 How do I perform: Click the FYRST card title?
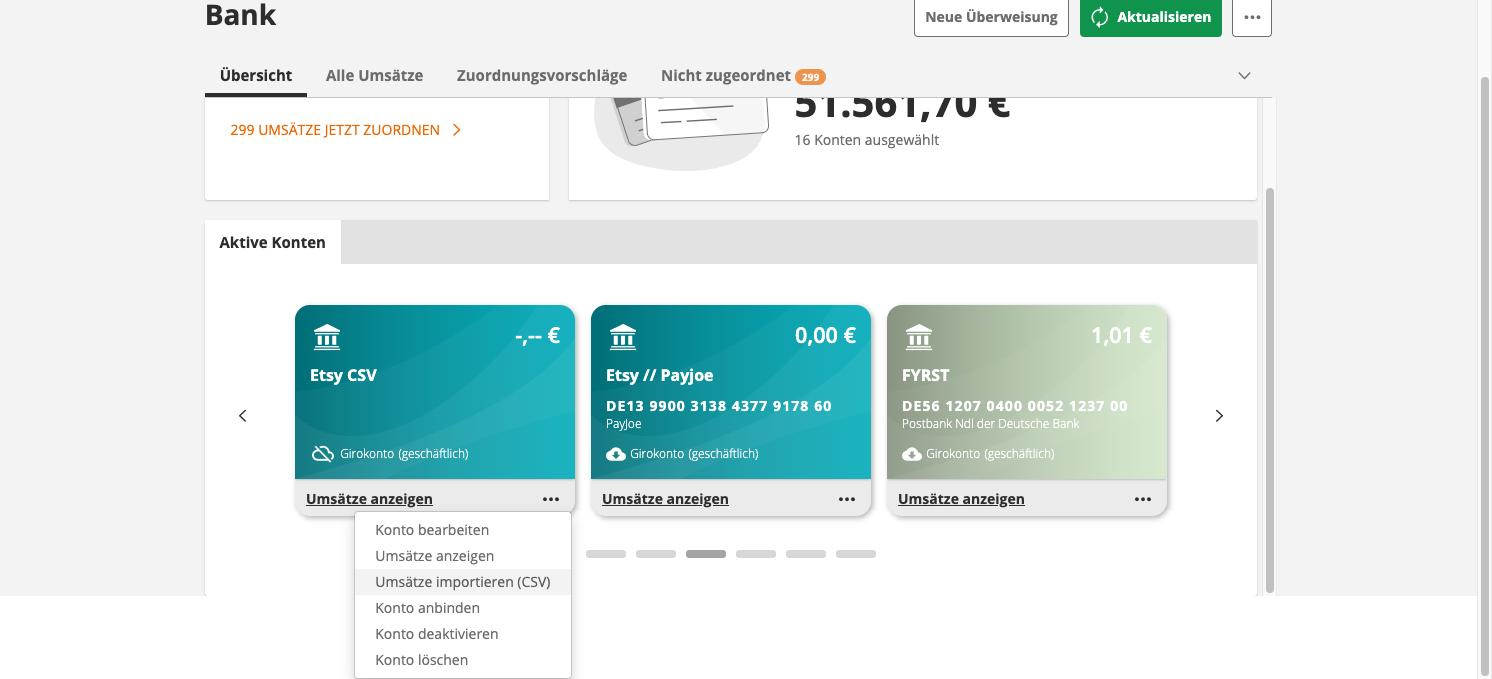click(926, 376)
